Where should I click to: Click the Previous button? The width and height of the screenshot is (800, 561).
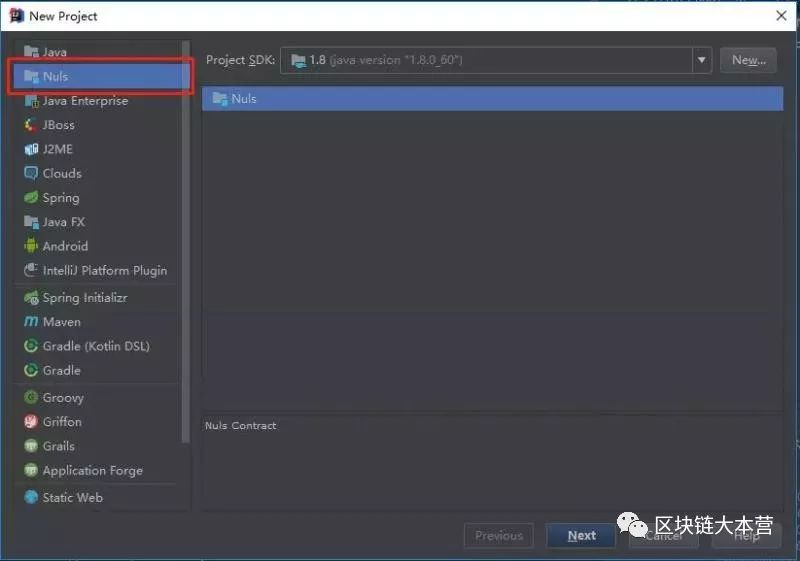pos(498,536)
